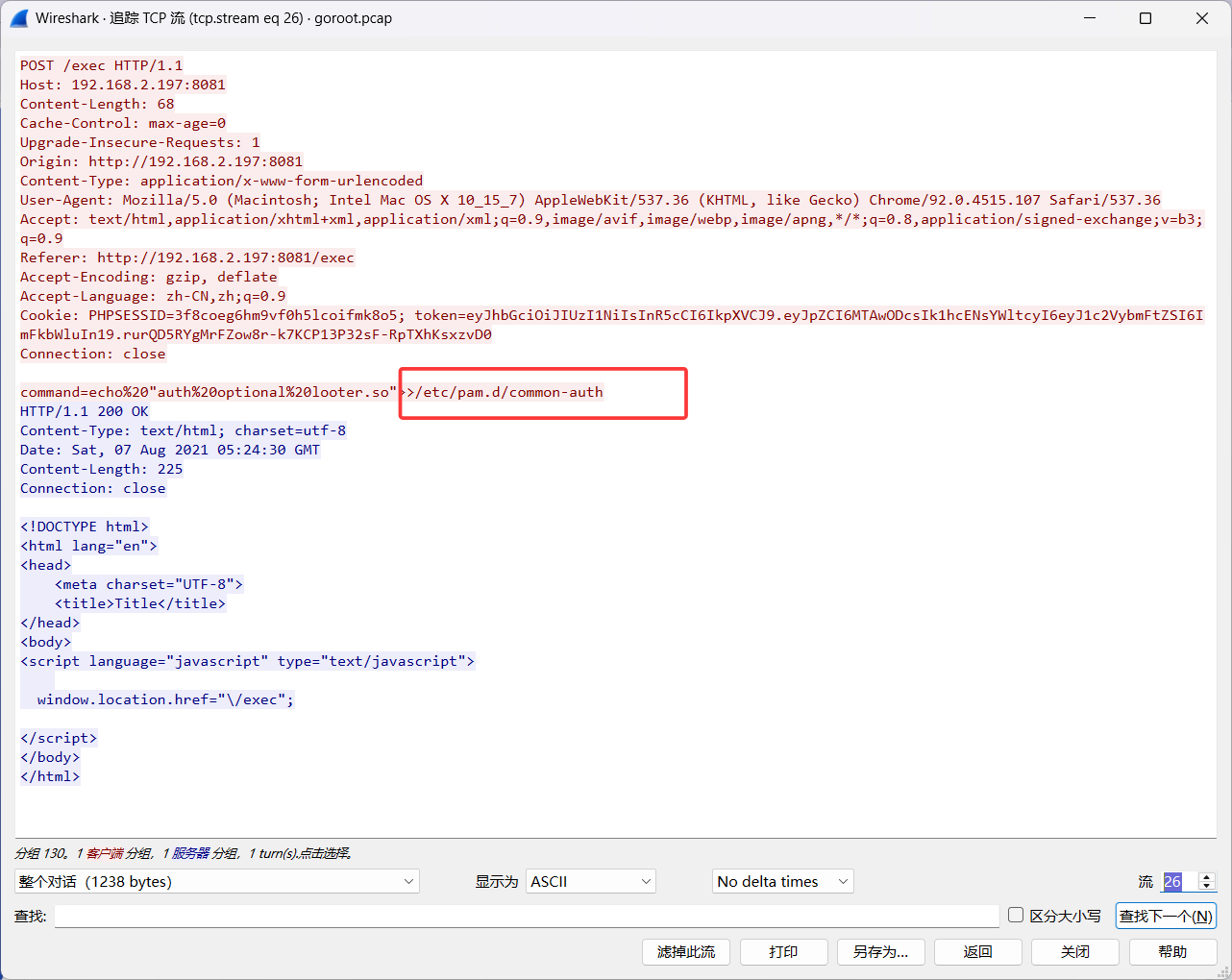Open the 显示为 ASCII format dropdown
Screen dimensions: 1232x980
tap(591, 881)
